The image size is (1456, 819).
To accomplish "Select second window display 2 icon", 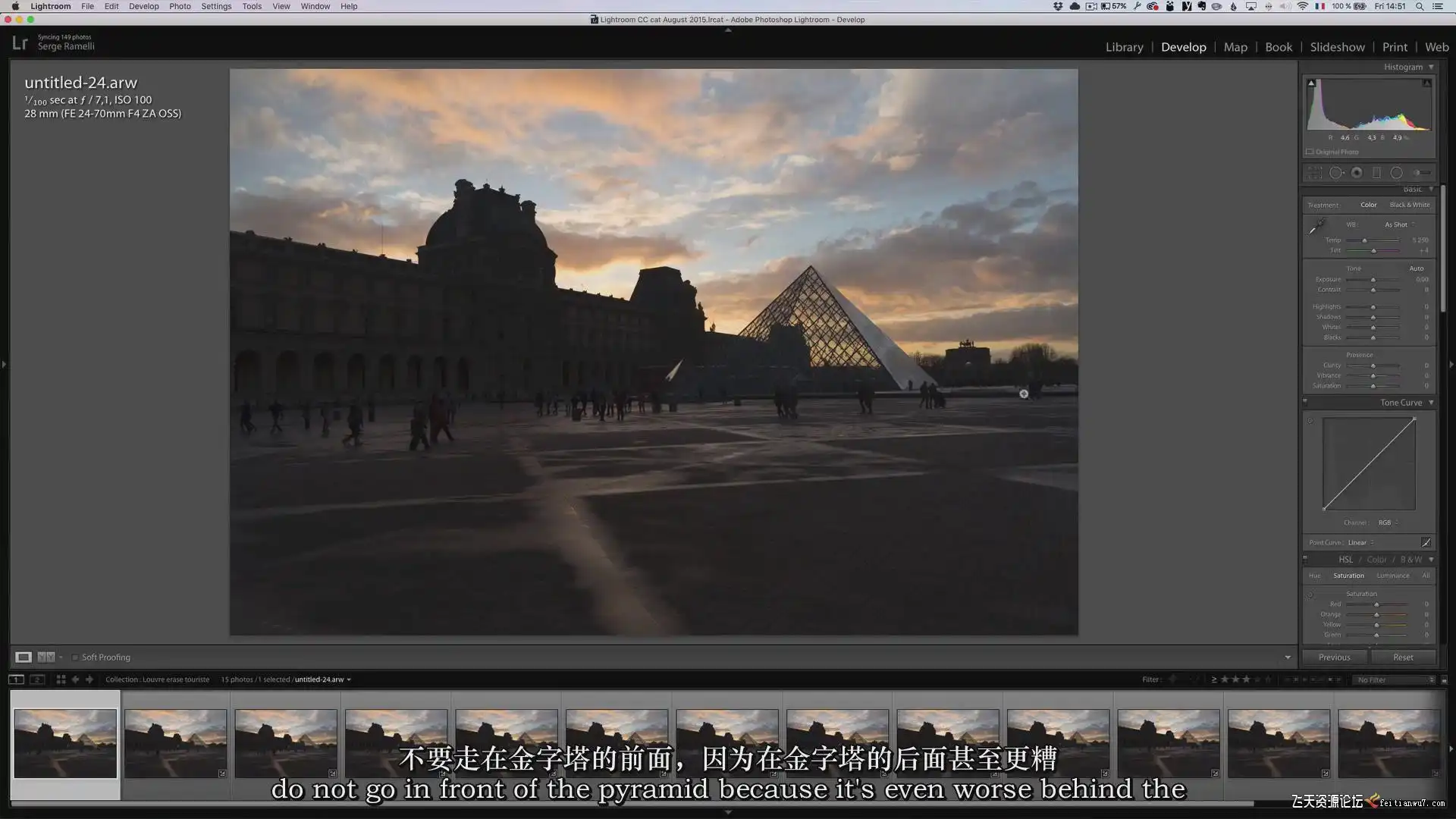I will [36, 679].
